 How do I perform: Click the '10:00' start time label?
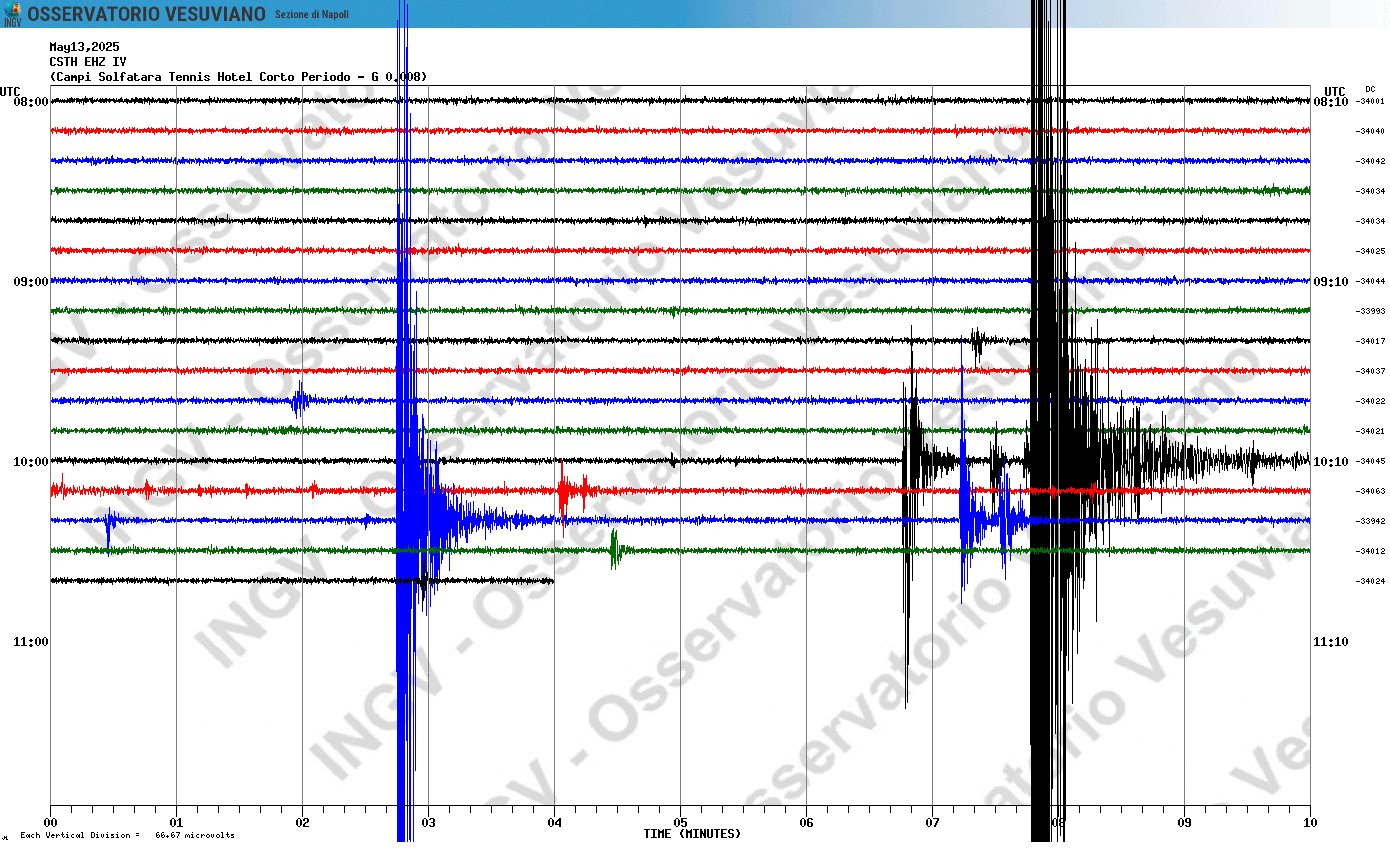31,462
